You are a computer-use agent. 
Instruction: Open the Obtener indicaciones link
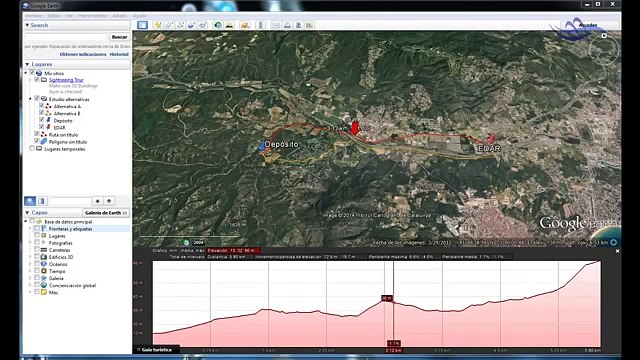coord(83,54)
